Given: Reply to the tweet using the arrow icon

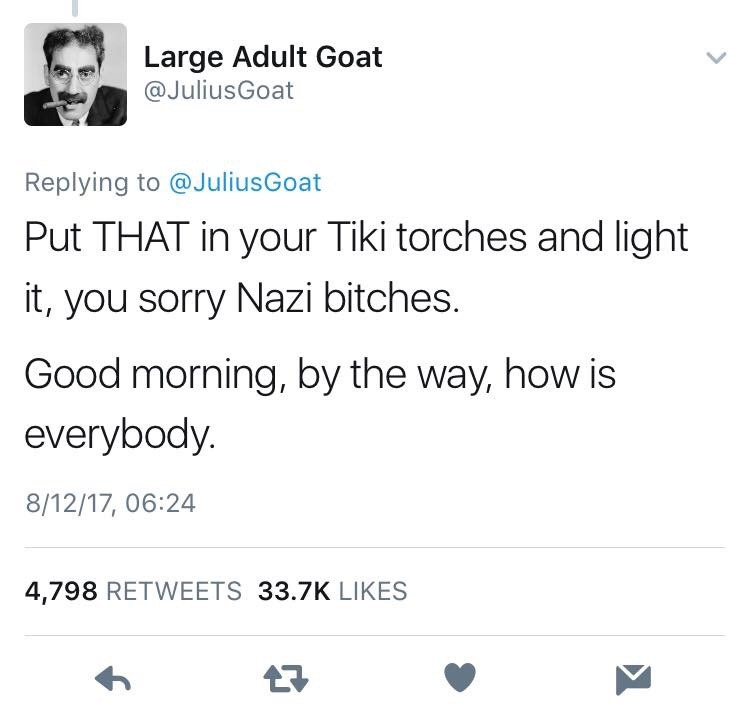Looking at the screenshot, I should click(113, 678).
